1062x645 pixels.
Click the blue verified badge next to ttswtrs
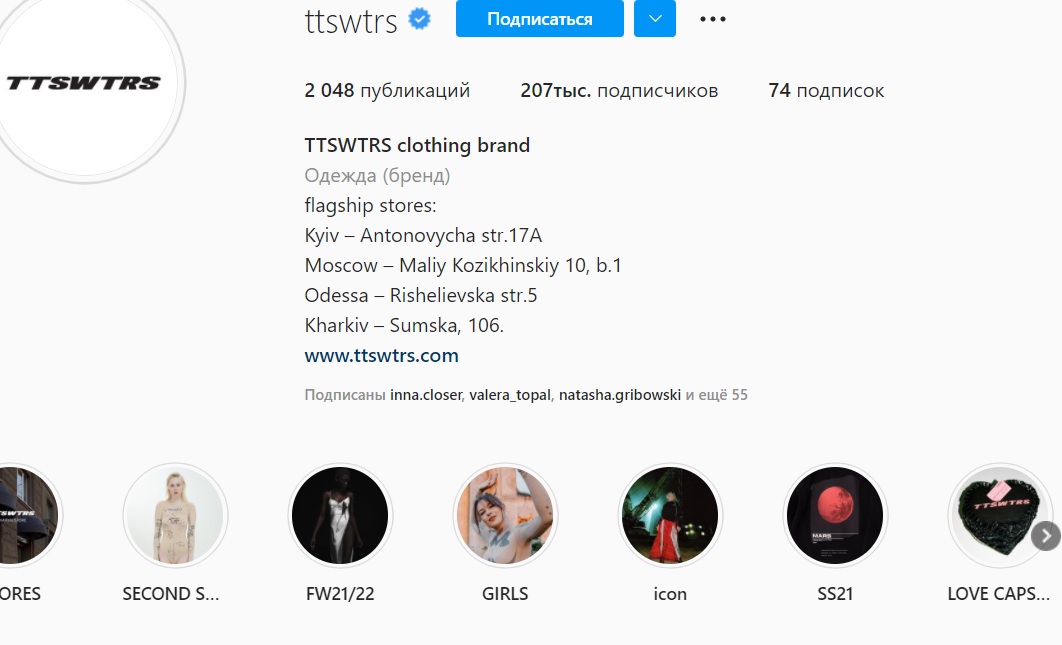420,19
